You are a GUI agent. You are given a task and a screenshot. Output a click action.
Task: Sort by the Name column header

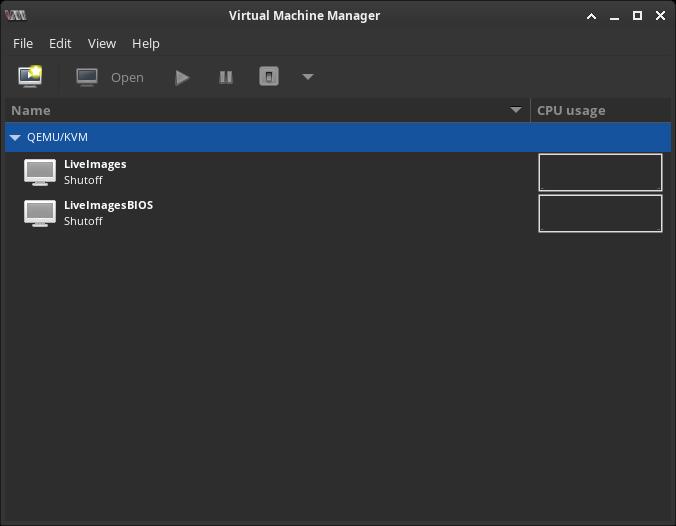(x=267, y=110)
